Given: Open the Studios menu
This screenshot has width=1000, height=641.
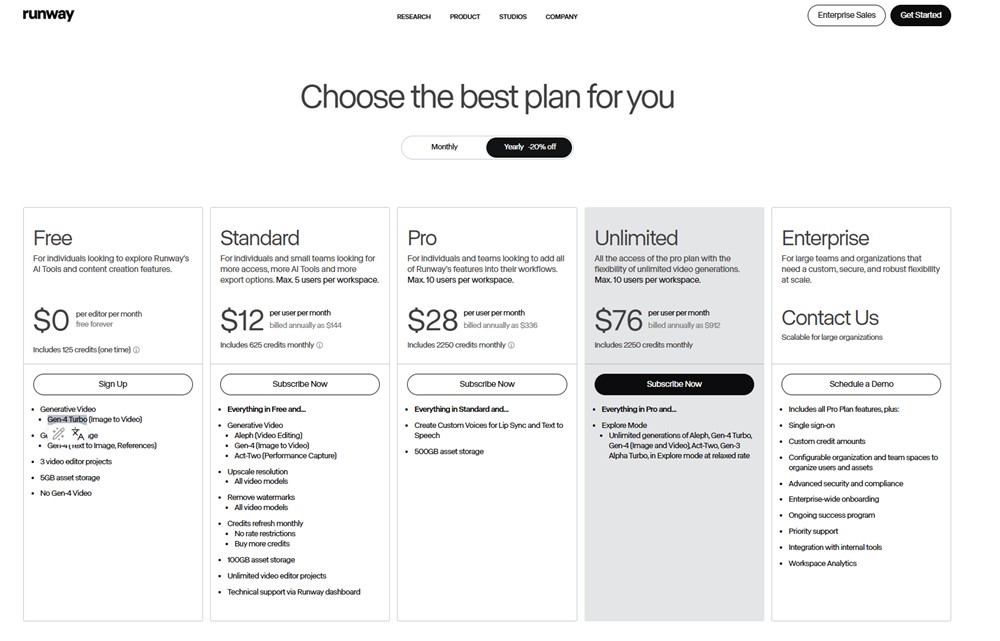Looking at the screenshot, I should click(513, 17).
